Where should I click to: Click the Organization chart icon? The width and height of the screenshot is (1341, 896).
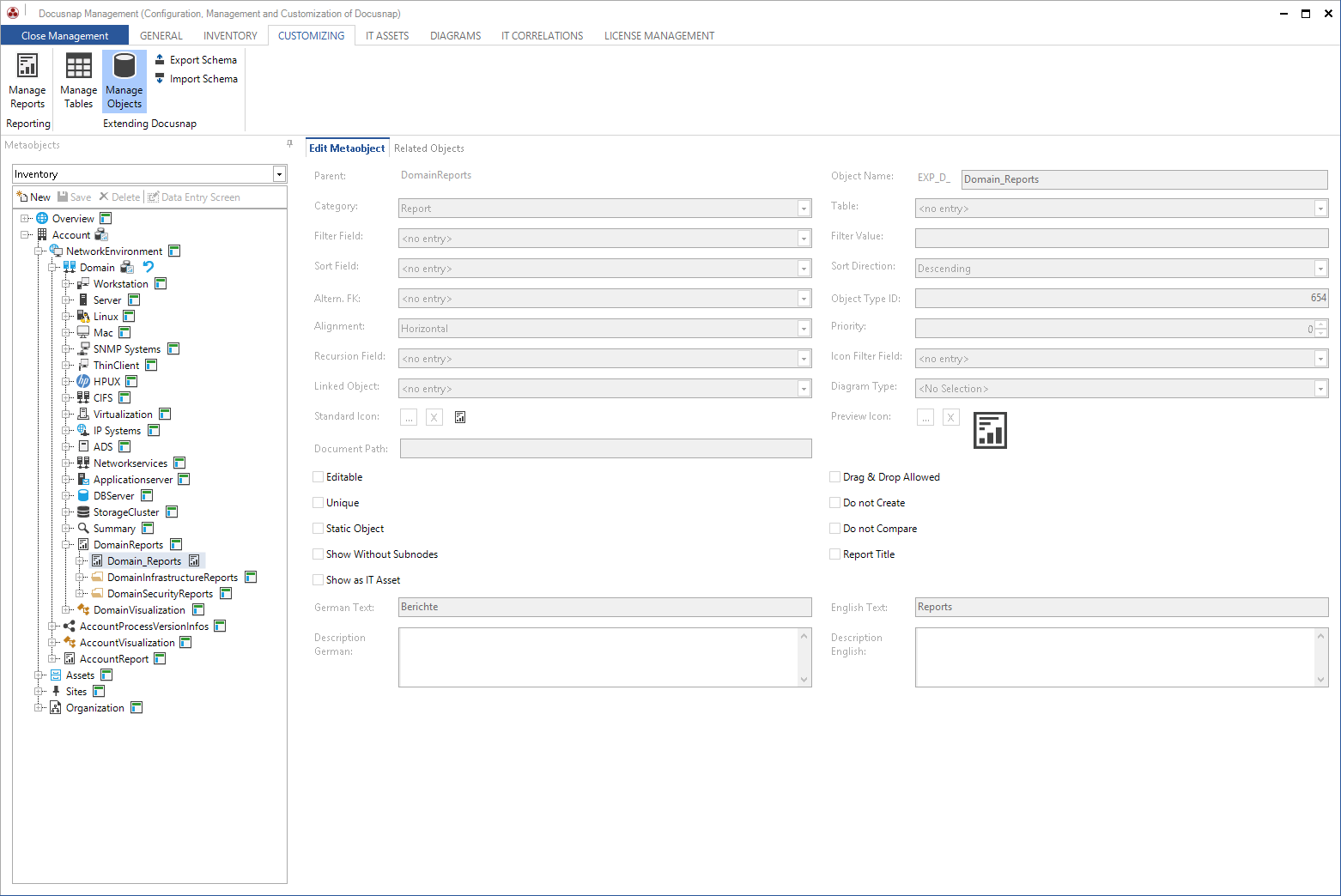(56, 707)
